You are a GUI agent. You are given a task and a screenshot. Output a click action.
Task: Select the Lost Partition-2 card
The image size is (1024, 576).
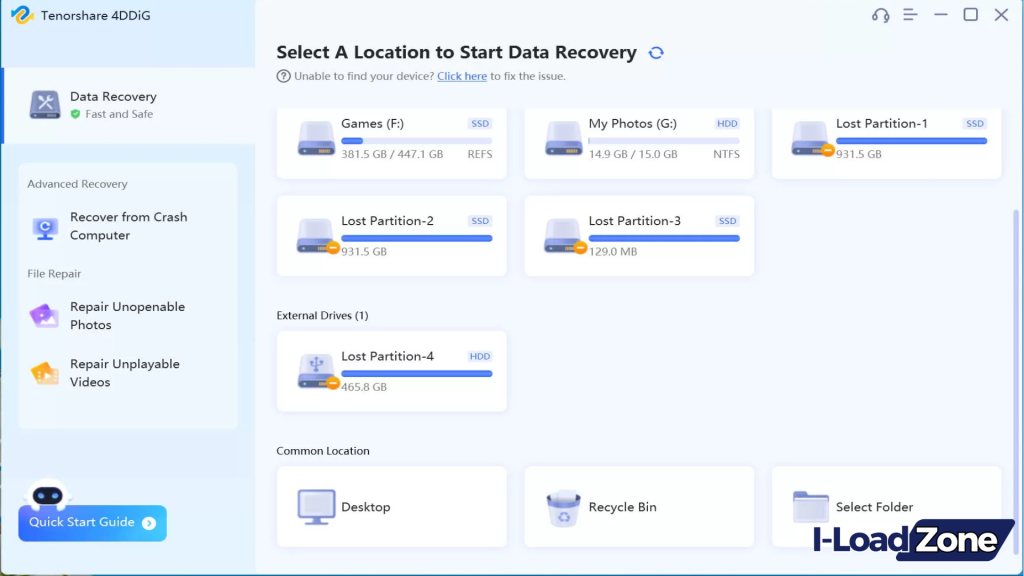pyautogui.click(x=391, y=236)
